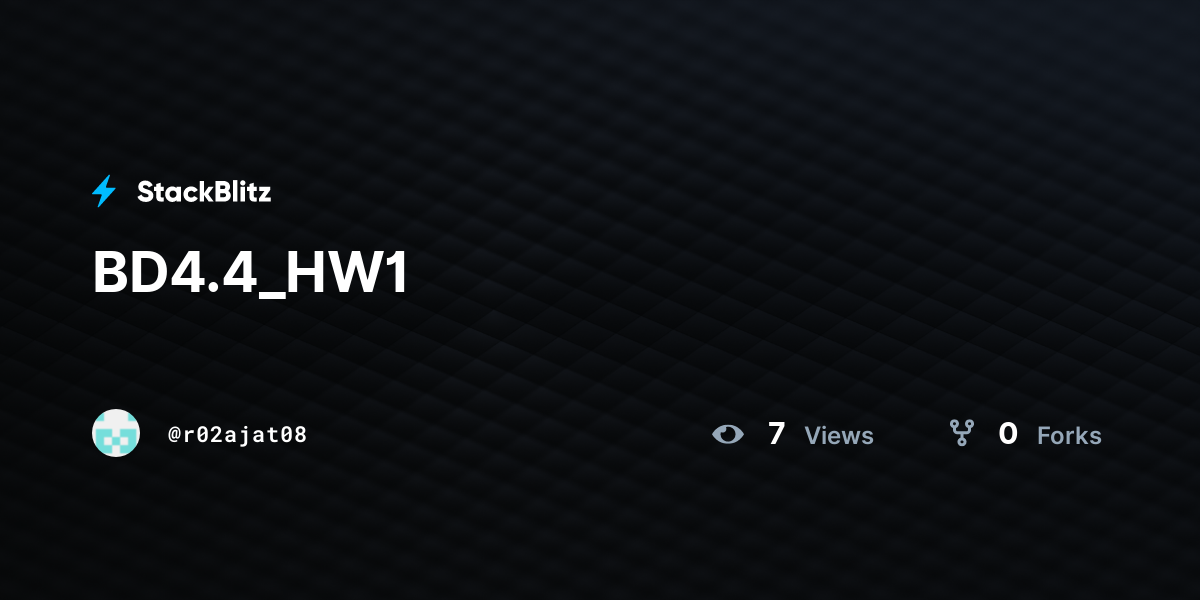Click the '@' symbol in the username
Viewport: 1200px width, 600px height.
pyautogui.click(x=174, y=435)
